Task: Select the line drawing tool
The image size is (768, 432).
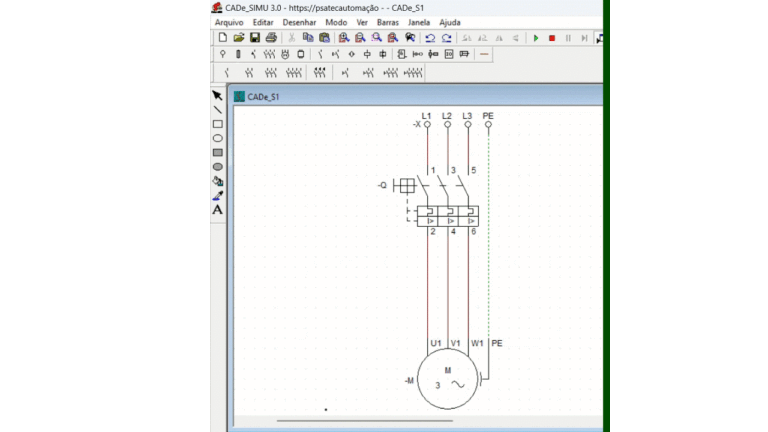Action: tap(217, 110)
